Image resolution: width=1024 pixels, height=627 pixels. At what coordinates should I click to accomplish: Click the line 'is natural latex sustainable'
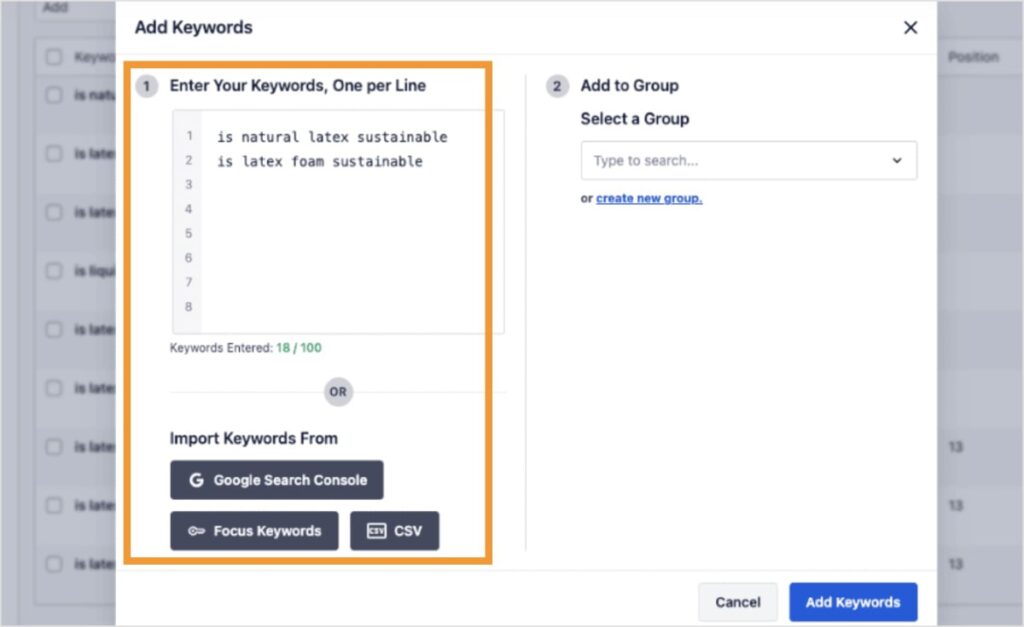click(332, 137)
